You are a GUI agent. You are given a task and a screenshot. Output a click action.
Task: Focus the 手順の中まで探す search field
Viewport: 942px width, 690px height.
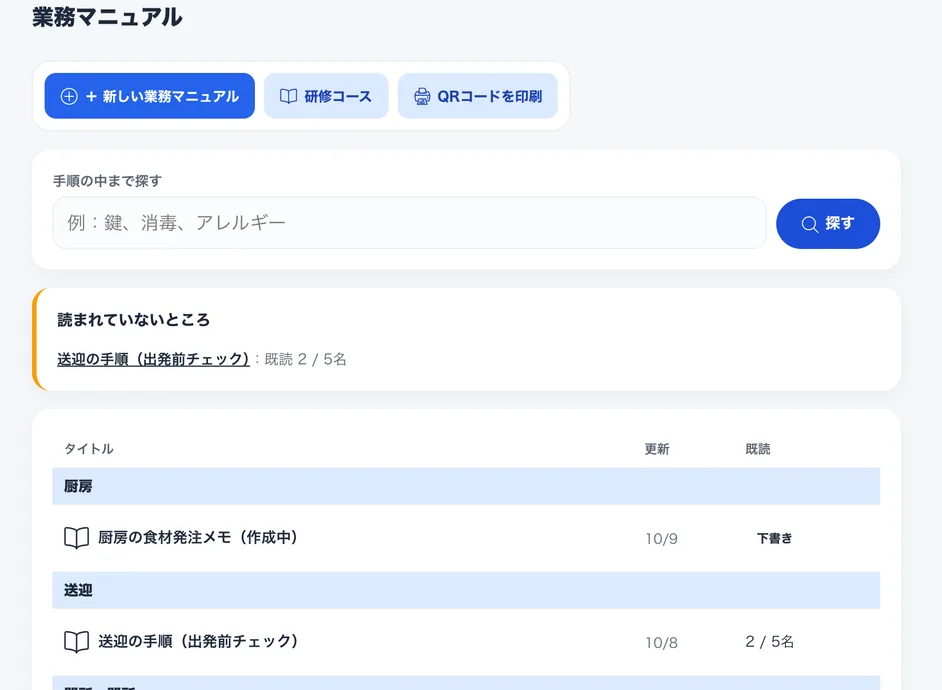click(x=410, y=223)
